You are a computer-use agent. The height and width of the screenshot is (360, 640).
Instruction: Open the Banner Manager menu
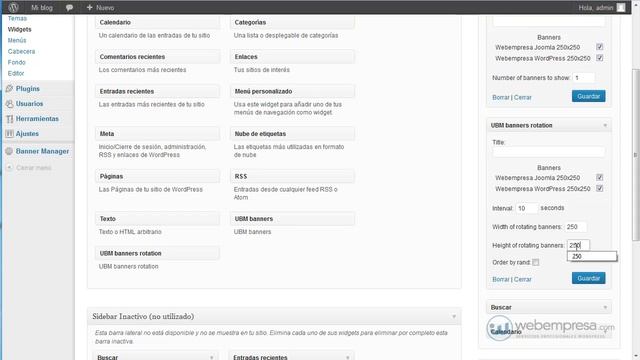42,151
